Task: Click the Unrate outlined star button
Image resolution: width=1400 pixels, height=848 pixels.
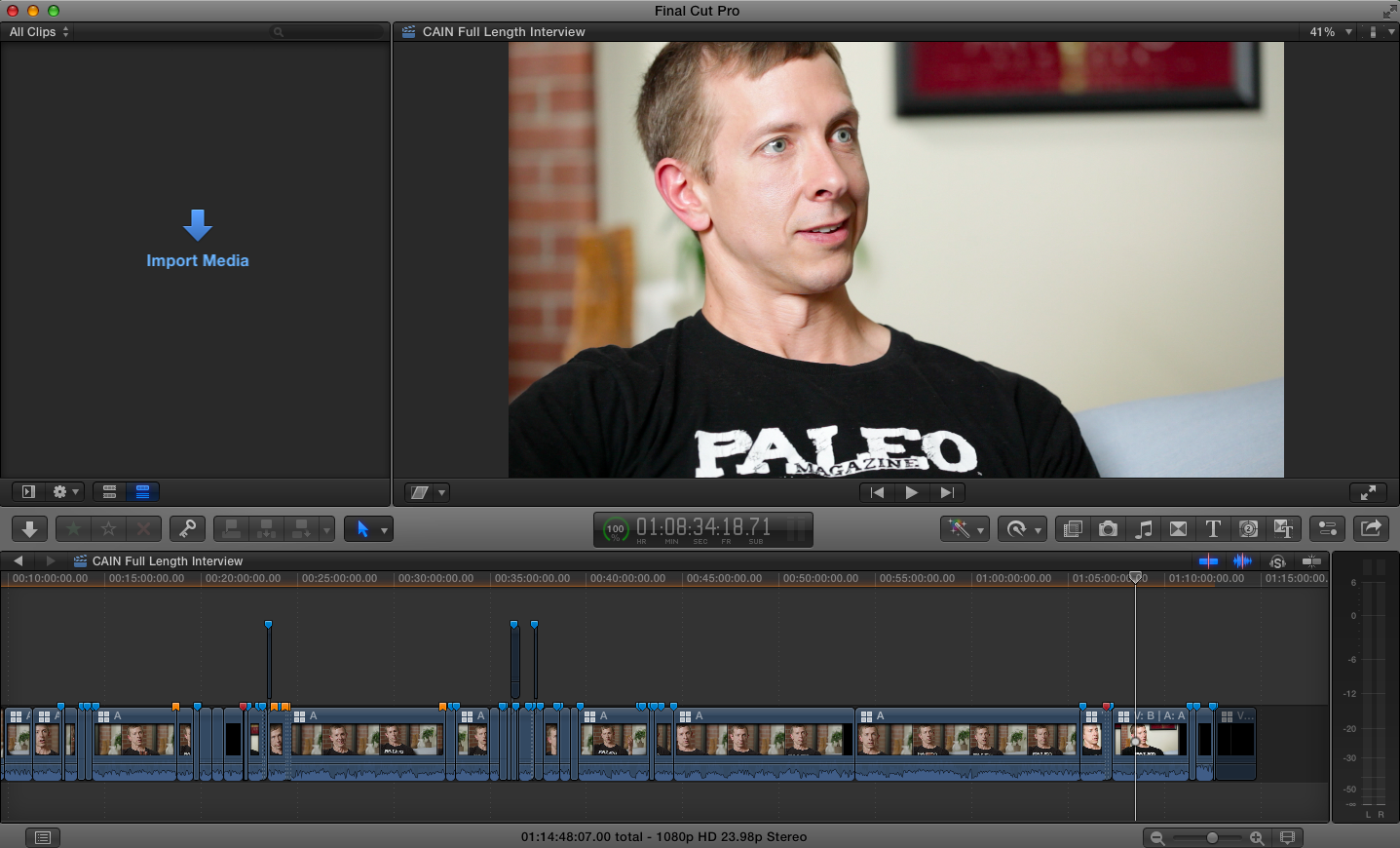Action: coord(108,529)
